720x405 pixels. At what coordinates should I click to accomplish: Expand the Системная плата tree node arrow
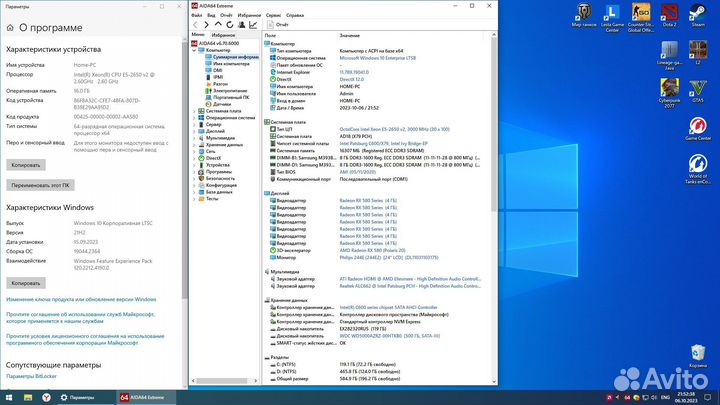click(x=194, y=111)
